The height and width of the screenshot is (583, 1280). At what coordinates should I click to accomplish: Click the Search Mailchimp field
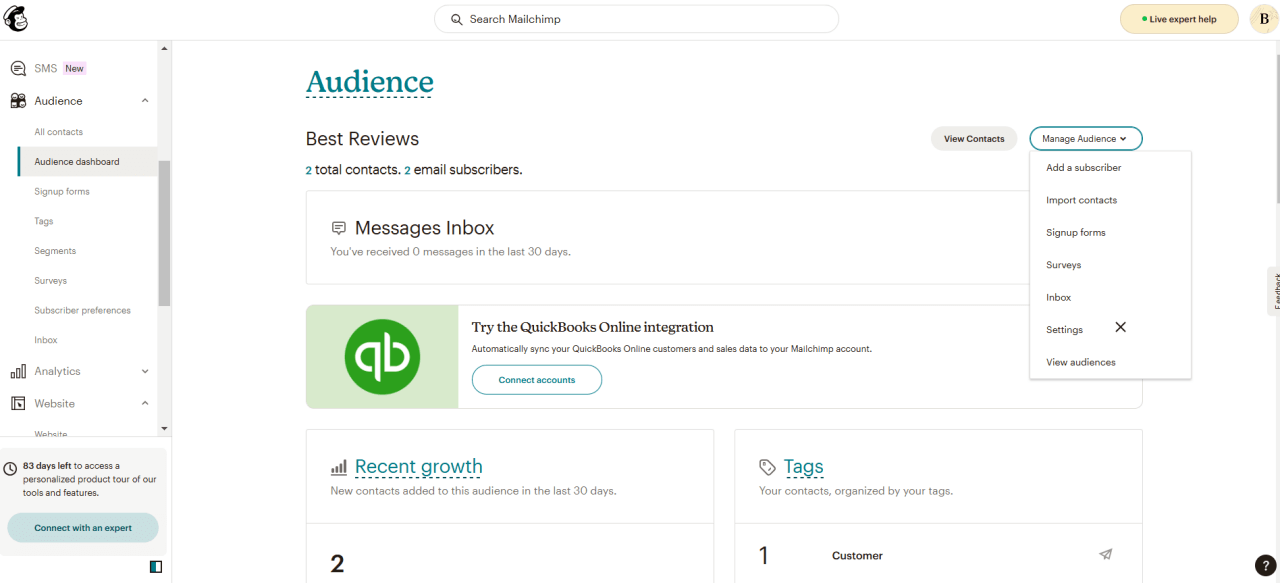pos(636,18)
